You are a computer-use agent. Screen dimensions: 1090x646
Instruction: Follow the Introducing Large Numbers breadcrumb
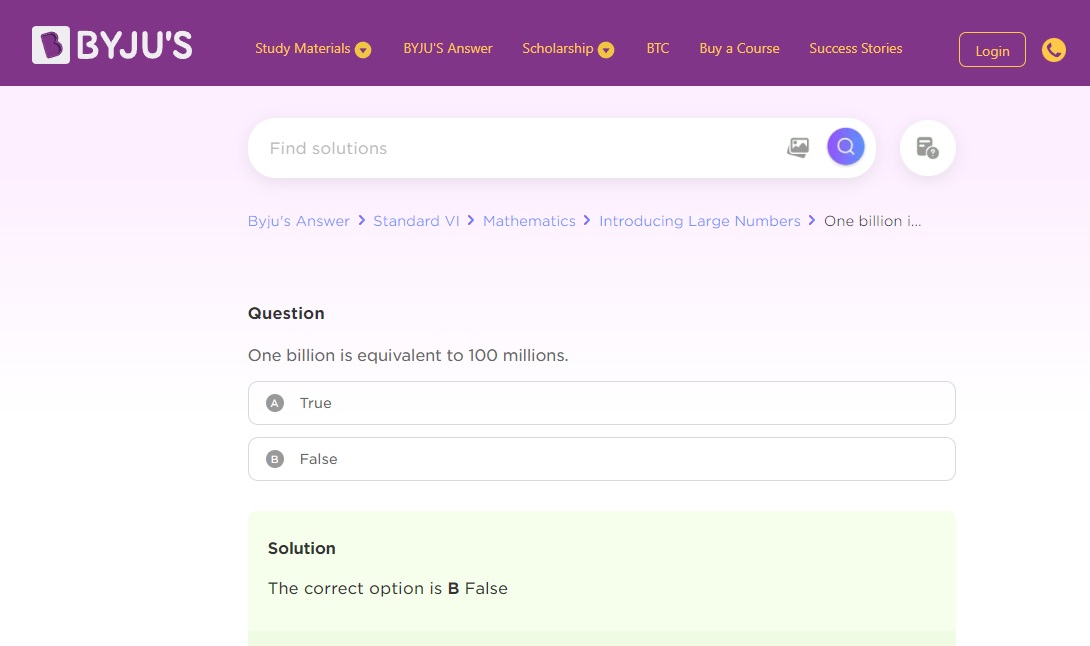(x=699, y=221)
